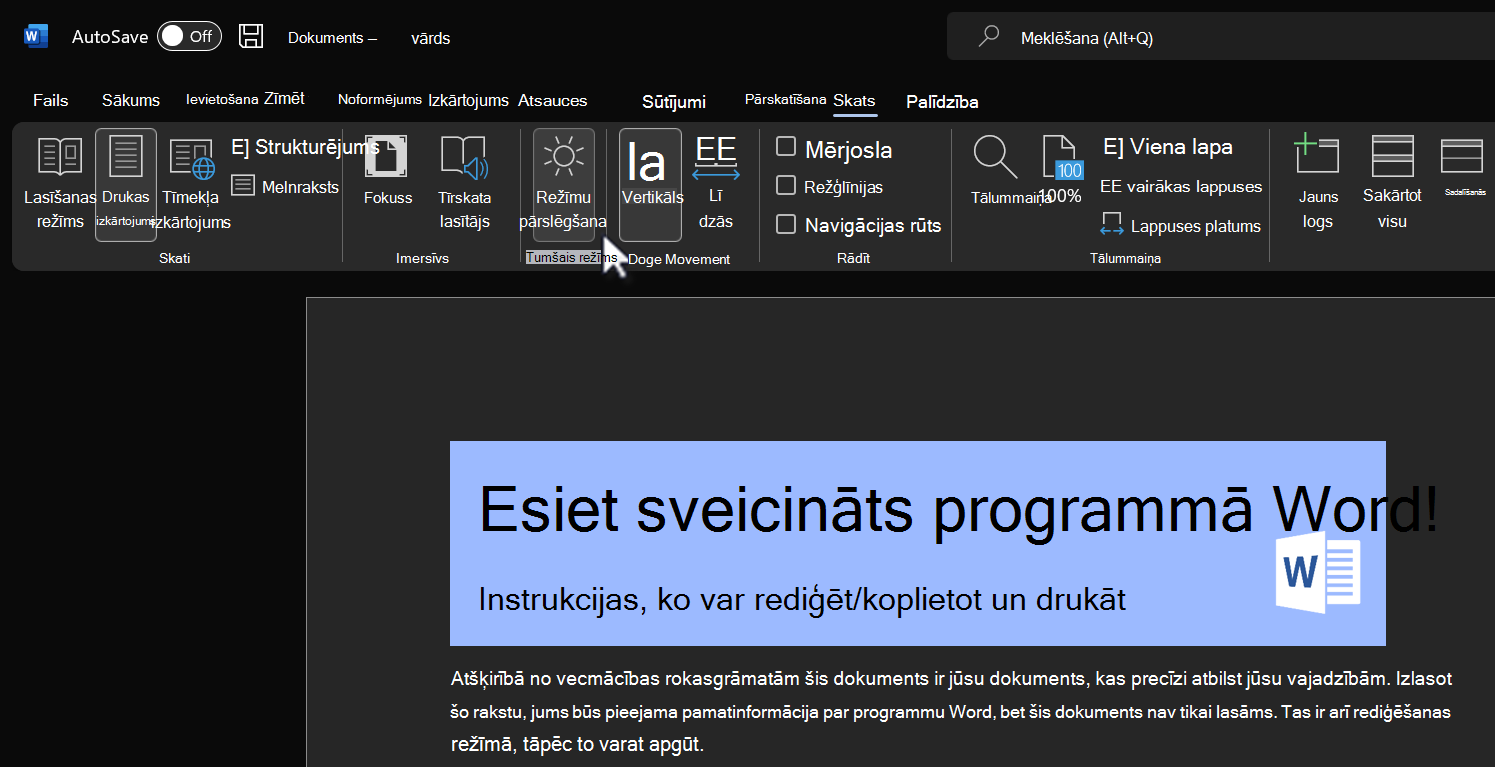Click the Save floppy disk icon
This screenshot has height=767, width=1495.
(x=251, y=36)
